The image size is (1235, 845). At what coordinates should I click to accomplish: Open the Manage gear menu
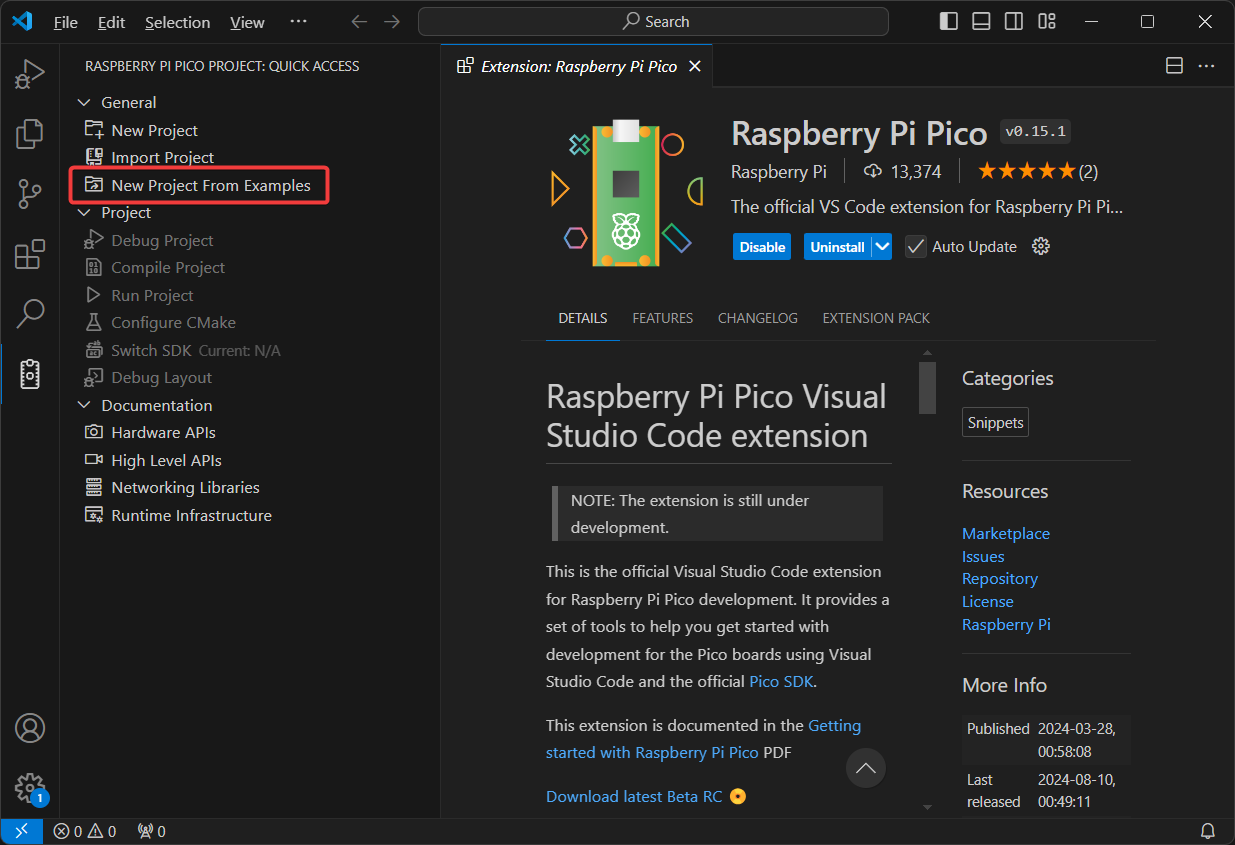(30, 787)
